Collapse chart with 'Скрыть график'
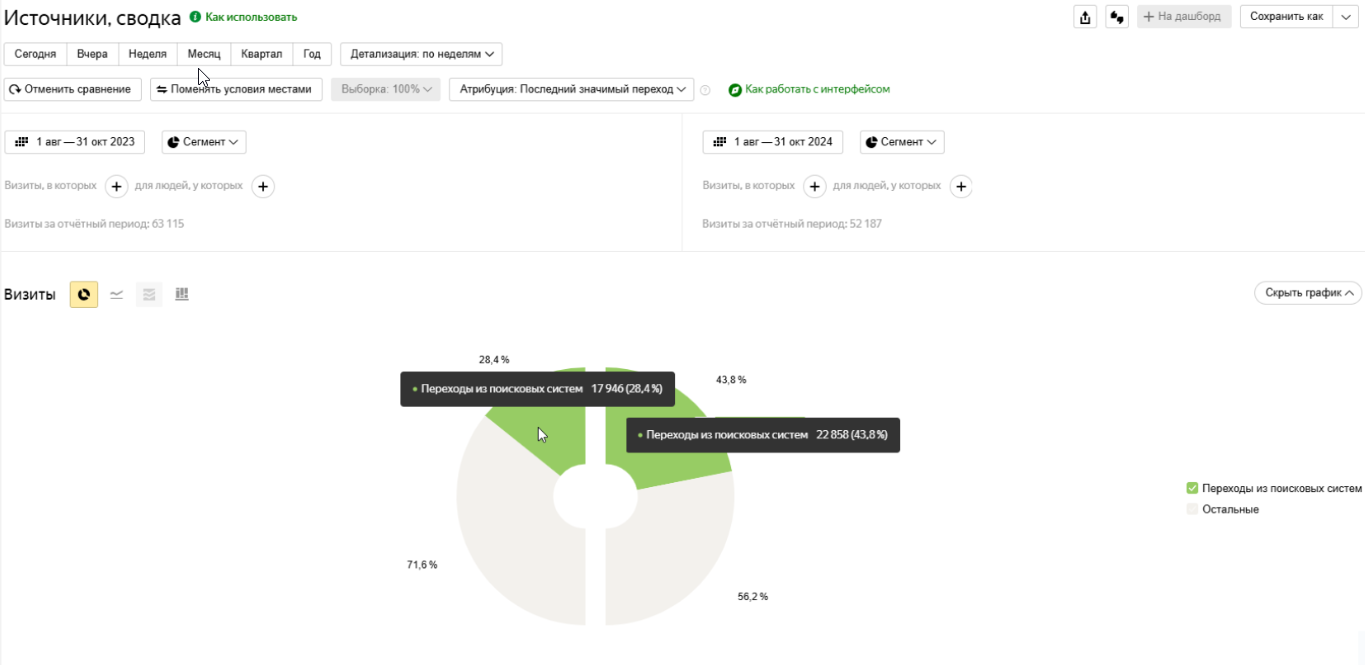 click(1308, 293)
